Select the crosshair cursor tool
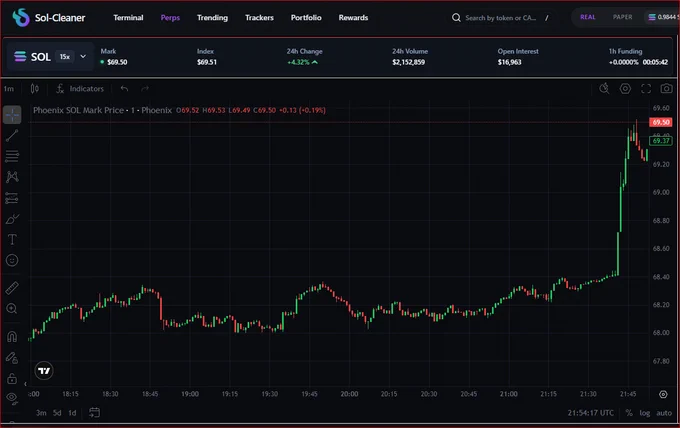The image size is (680, 428). (x=12, y=115)
